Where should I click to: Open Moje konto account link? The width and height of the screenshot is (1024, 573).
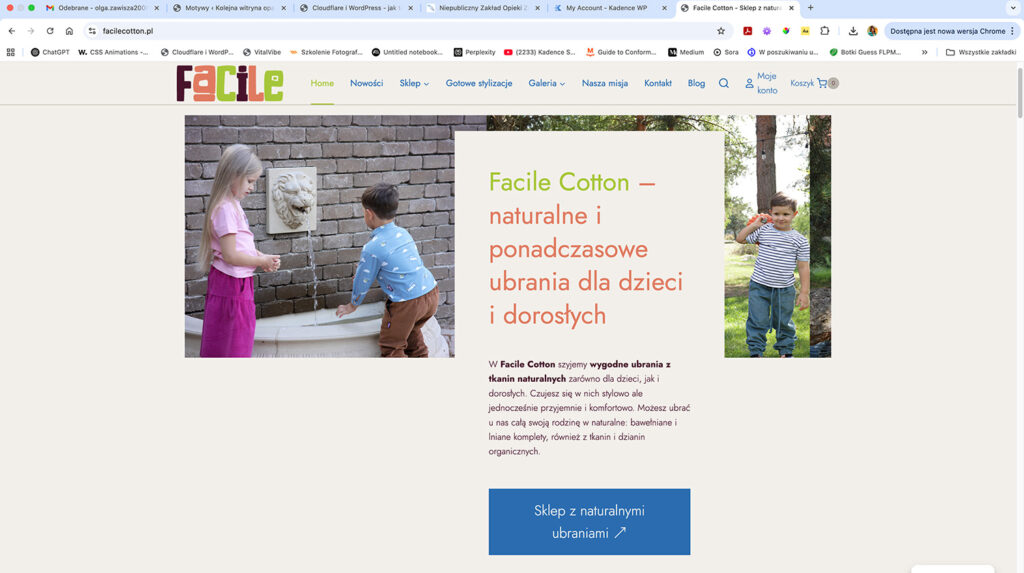(761, 83)
